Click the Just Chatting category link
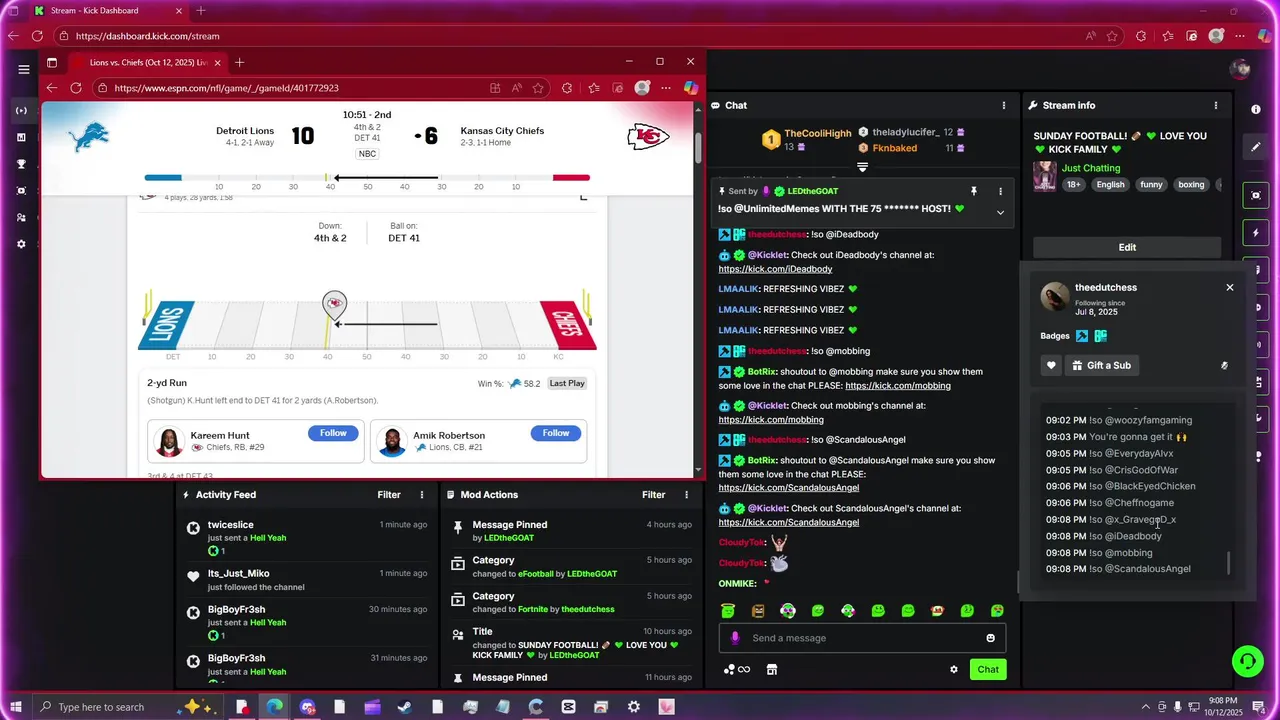Viewport: 1280px width, 720px height. 1091,168
